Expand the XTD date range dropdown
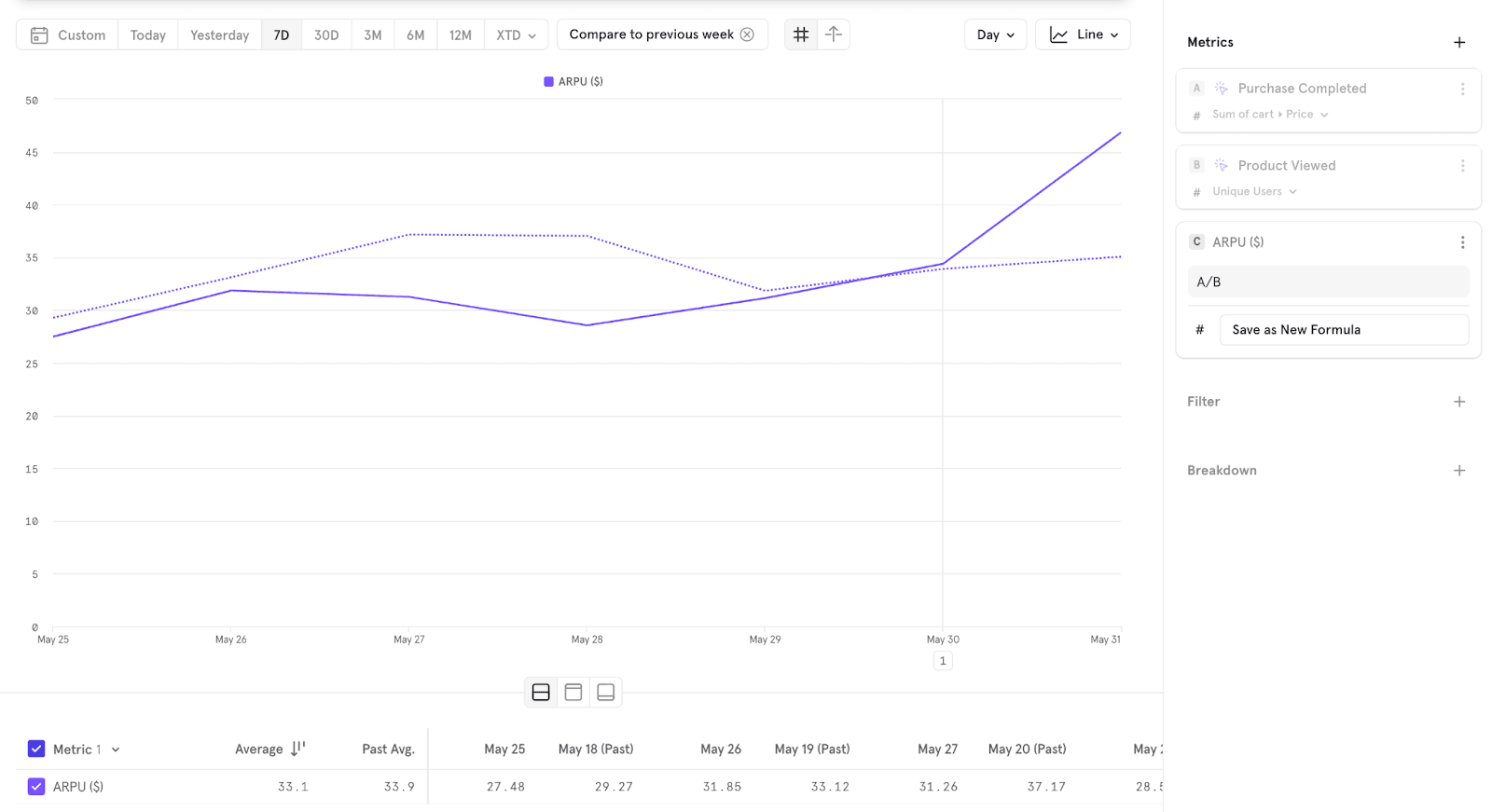 [516, 35]
